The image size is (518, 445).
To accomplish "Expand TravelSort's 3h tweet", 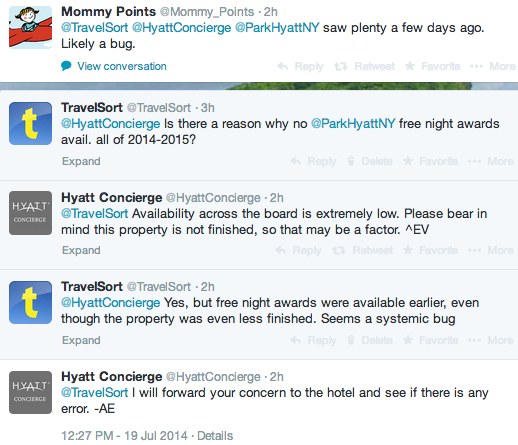I will [81, 161].
